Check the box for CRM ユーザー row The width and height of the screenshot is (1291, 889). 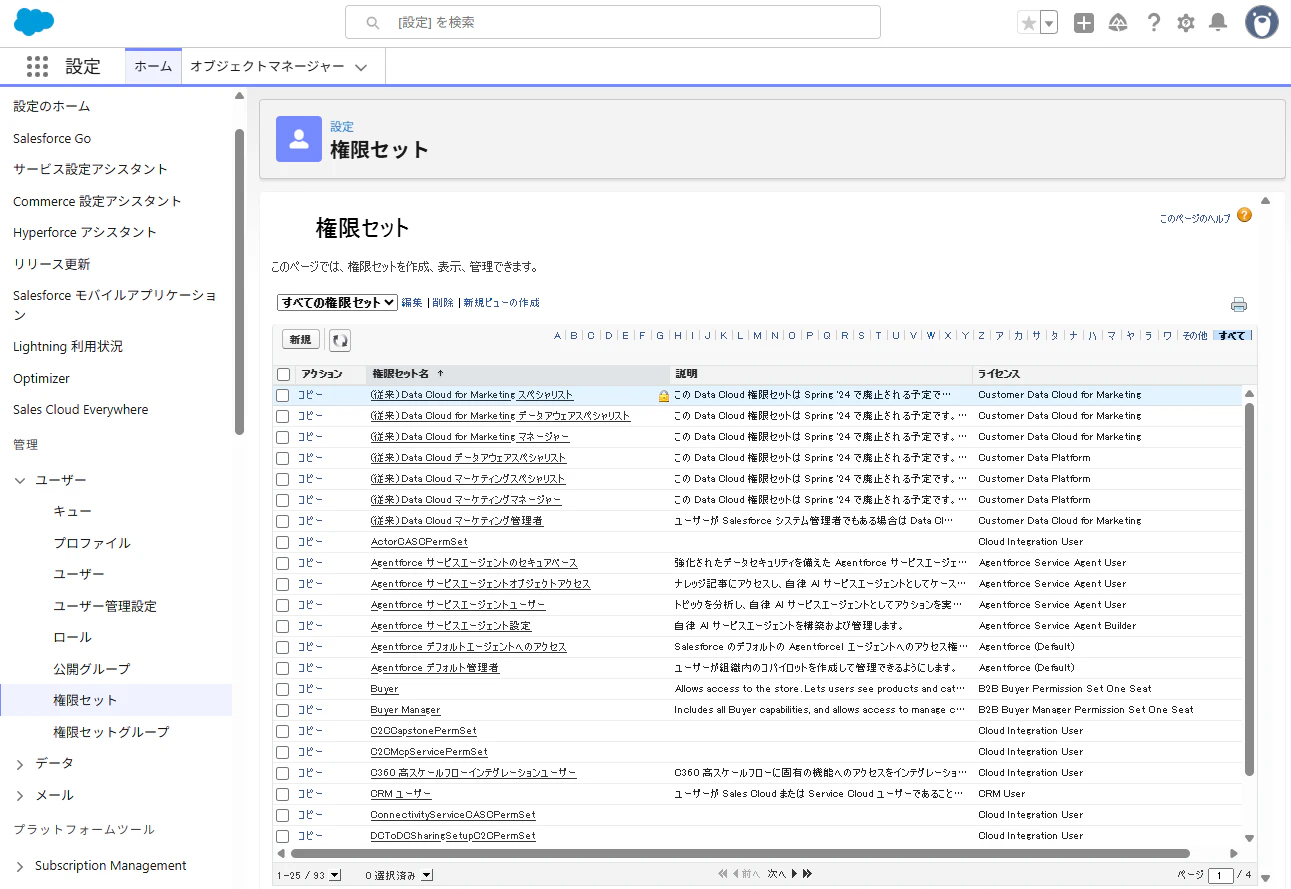click(x=283, y=794)
